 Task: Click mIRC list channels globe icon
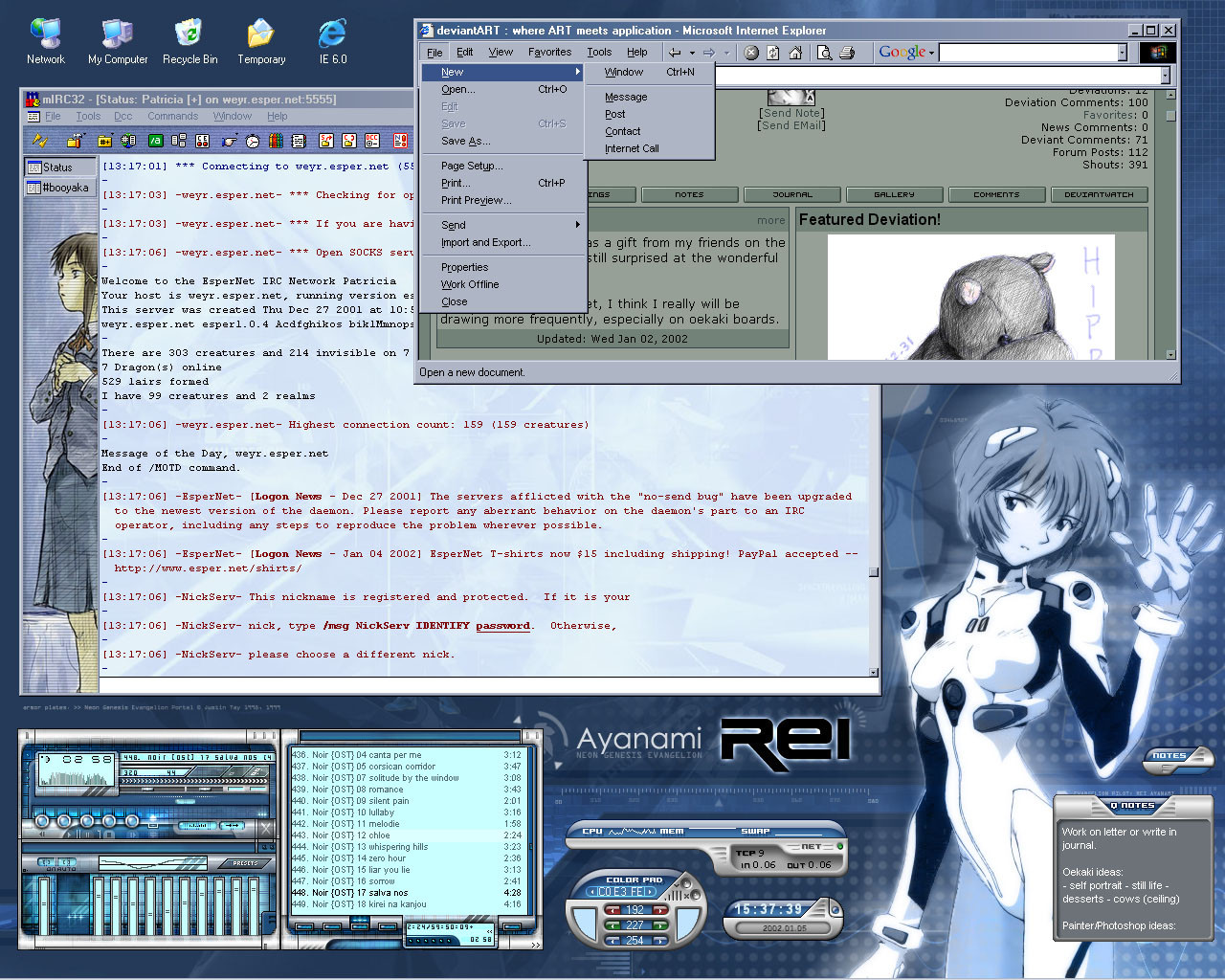pyautogui.click(x=128, y=141)
